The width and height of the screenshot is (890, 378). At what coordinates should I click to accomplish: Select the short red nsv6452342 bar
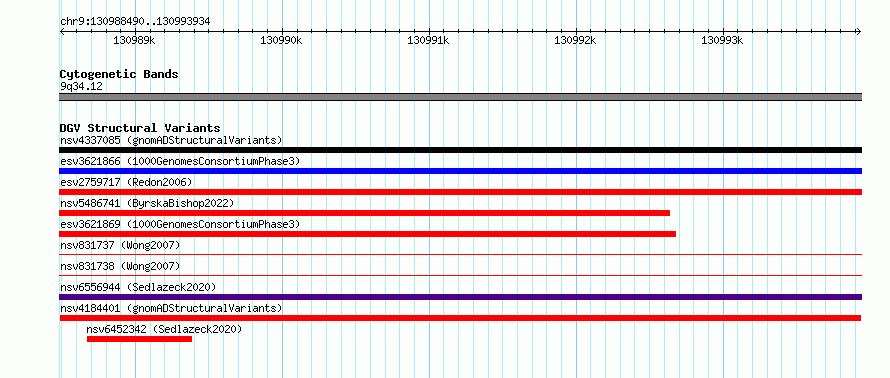click(x=140, y=339)
